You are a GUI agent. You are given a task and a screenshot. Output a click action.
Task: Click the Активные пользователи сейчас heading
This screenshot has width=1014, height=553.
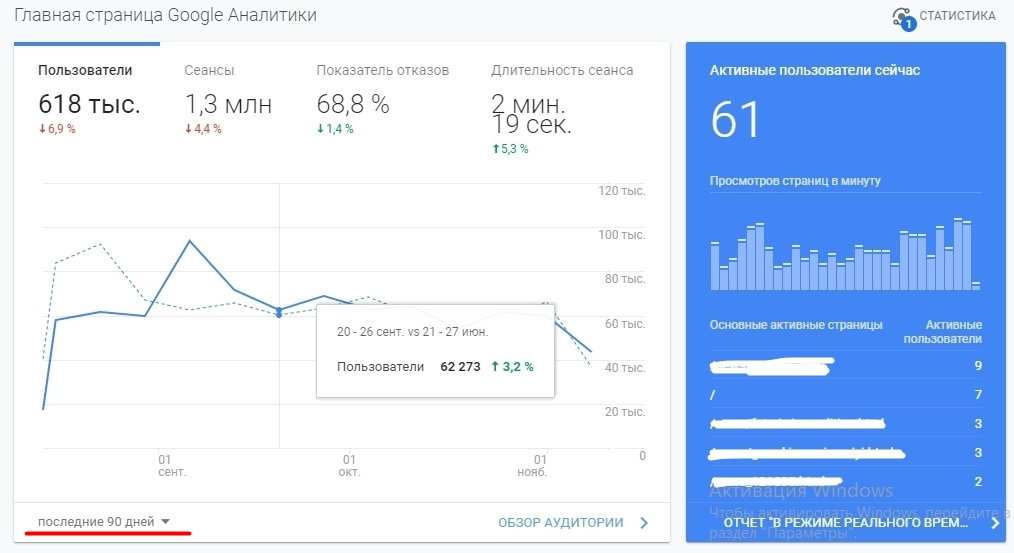pos(815,70)
